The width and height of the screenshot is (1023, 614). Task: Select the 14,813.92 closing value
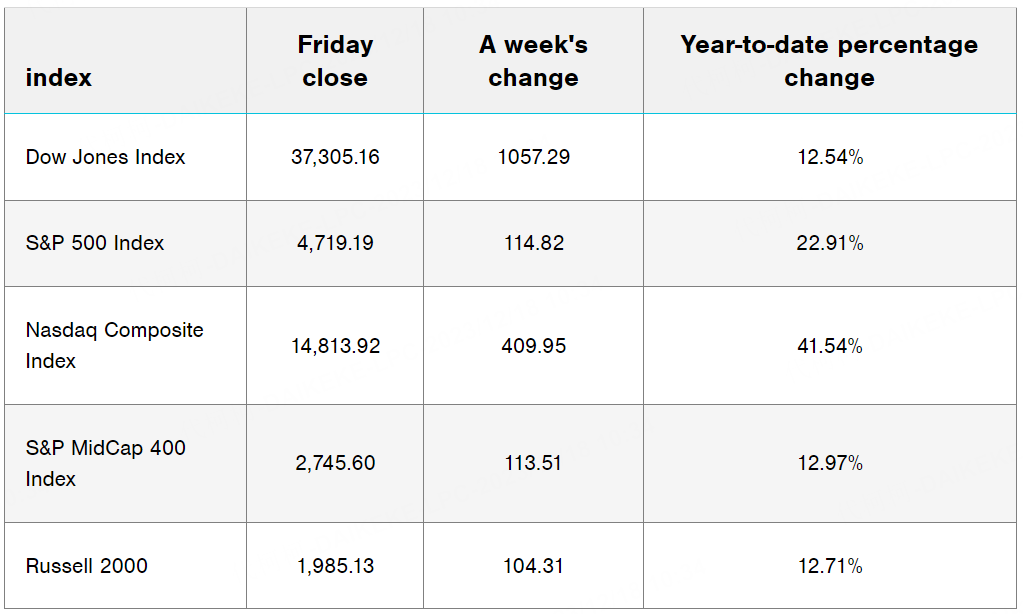pos(335,346)
